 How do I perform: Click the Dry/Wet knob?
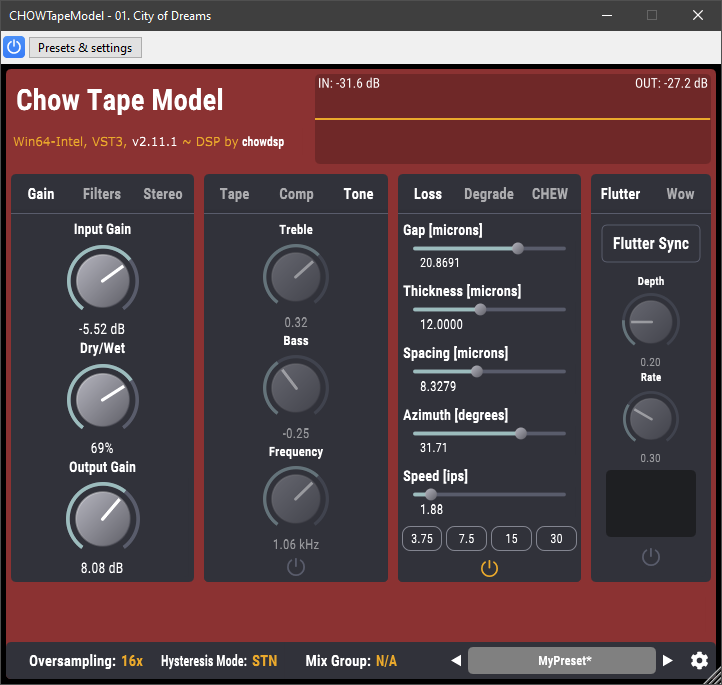point(103,399)
